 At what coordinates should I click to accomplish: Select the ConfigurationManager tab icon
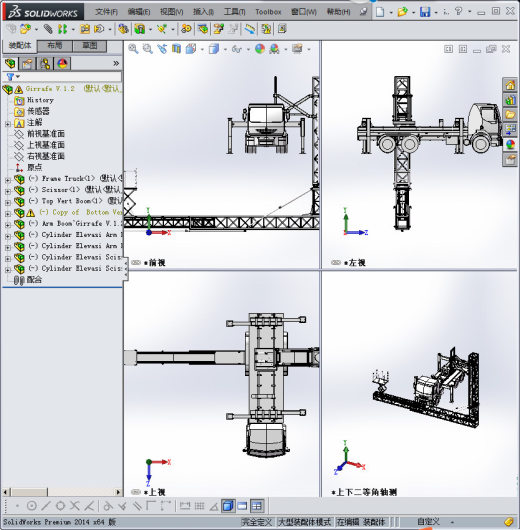click(x=45, y=63)
